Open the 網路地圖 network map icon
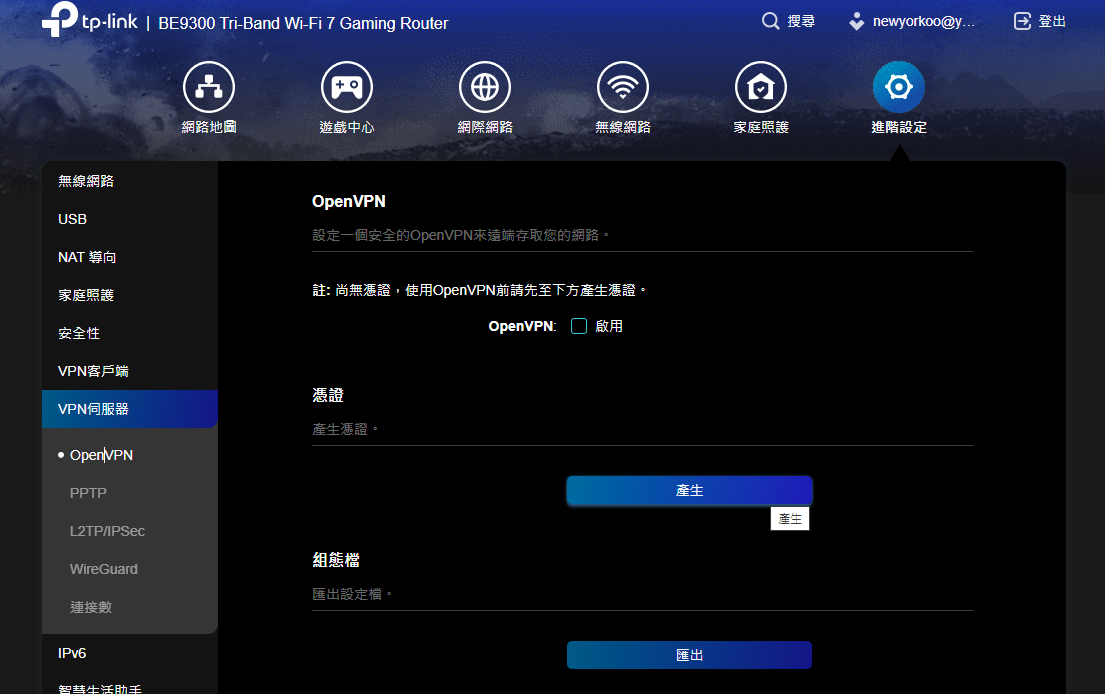Image resolution: width=1105 pixels, height=694 pixels. [209, 87]
